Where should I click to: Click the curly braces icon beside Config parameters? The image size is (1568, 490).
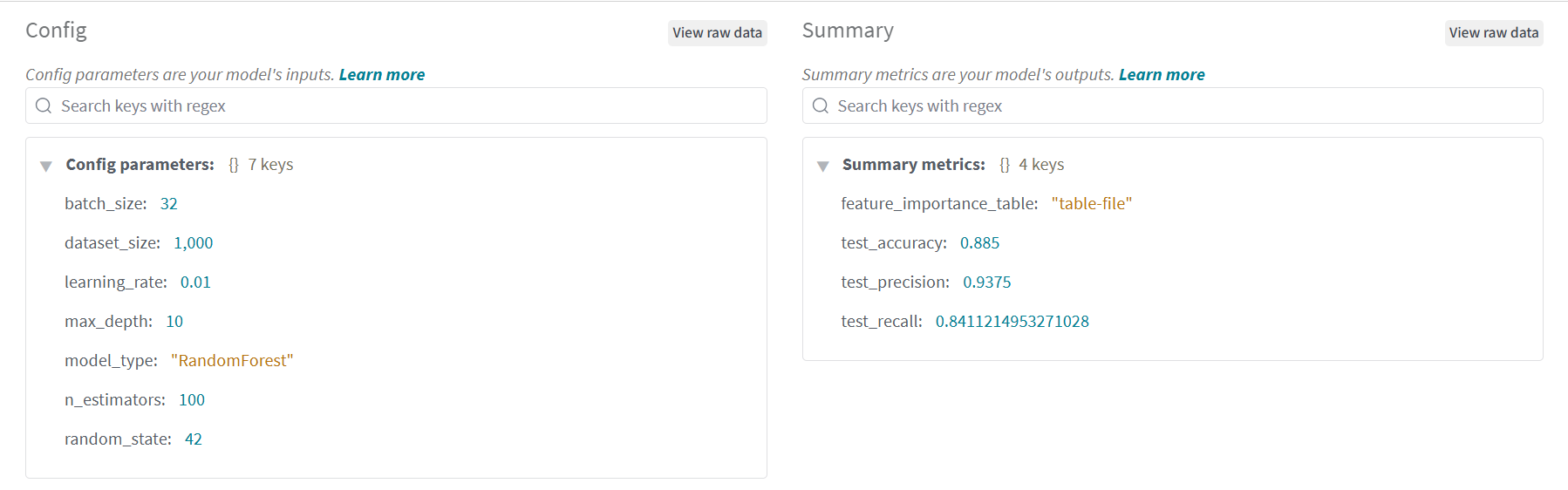tap(234, 165)
